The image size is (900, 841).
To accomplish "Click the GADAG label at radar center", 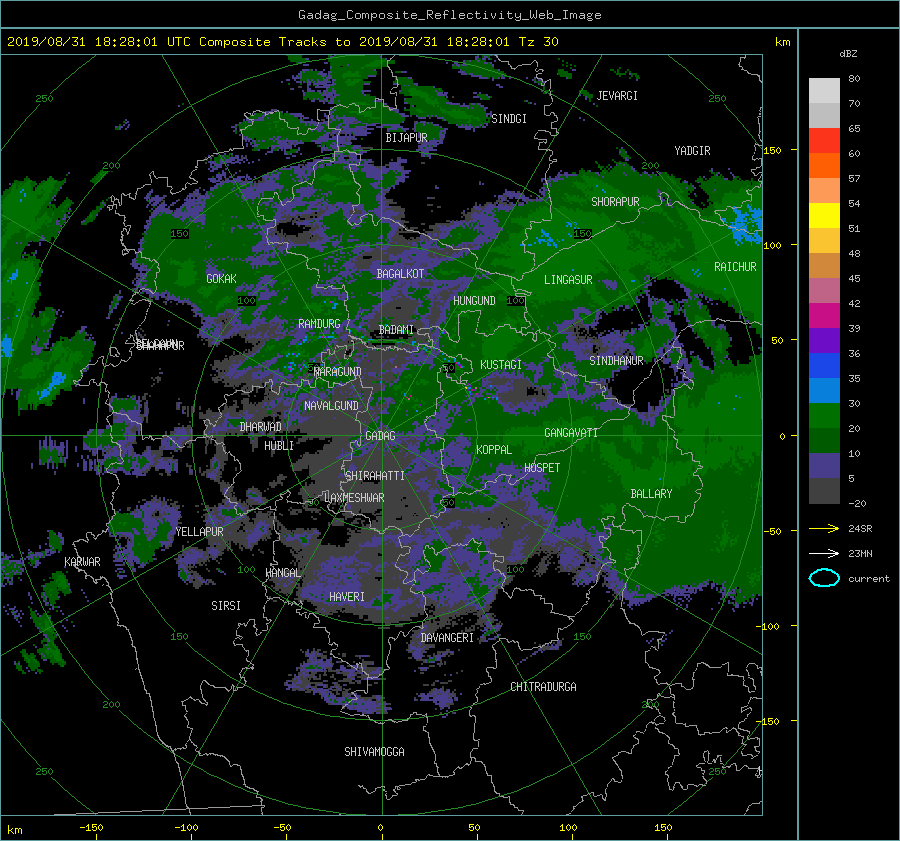I will pos(380,436).
